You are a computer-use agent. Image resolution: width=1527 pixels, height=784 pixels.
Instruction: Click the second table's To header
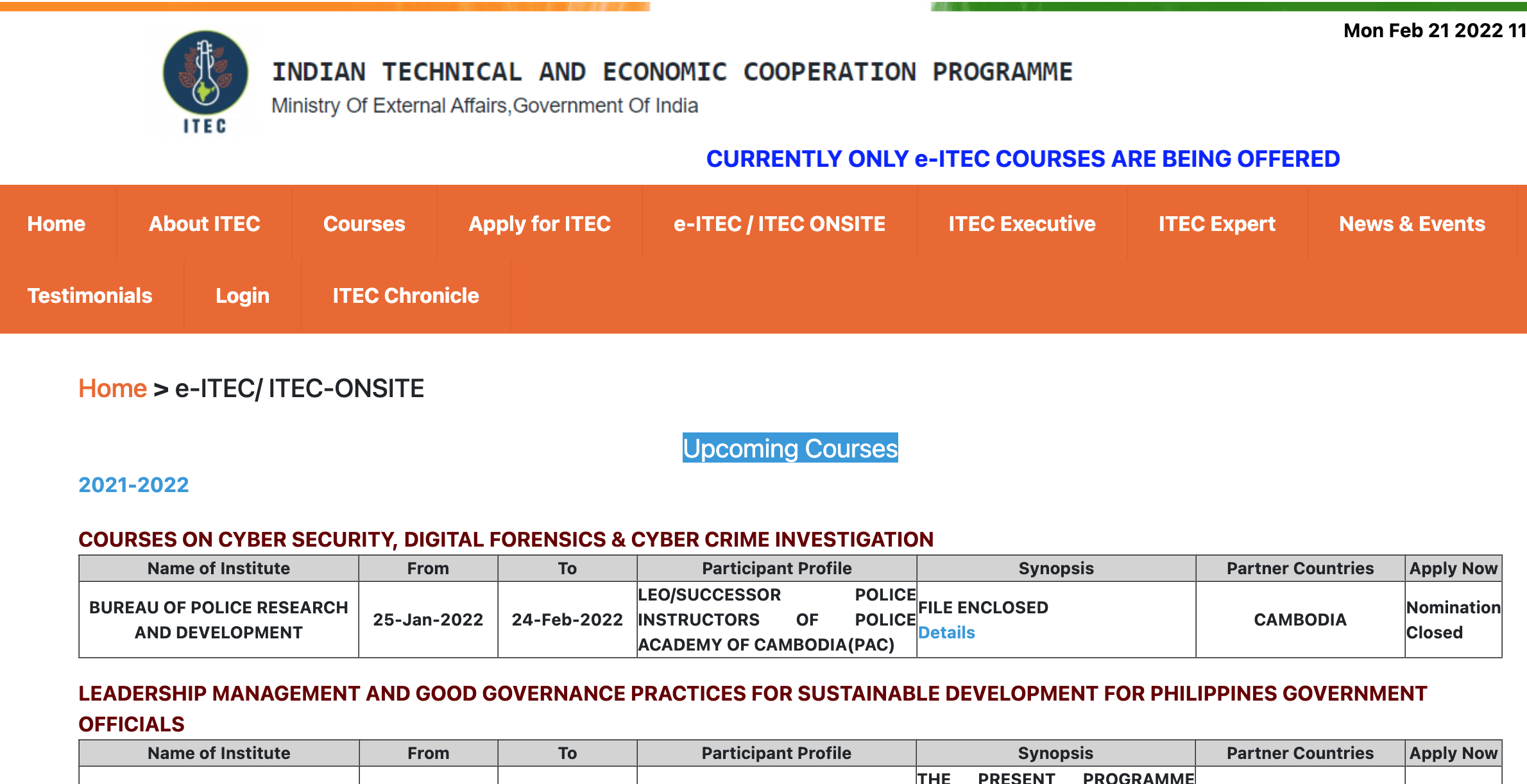tap(567, 753)
